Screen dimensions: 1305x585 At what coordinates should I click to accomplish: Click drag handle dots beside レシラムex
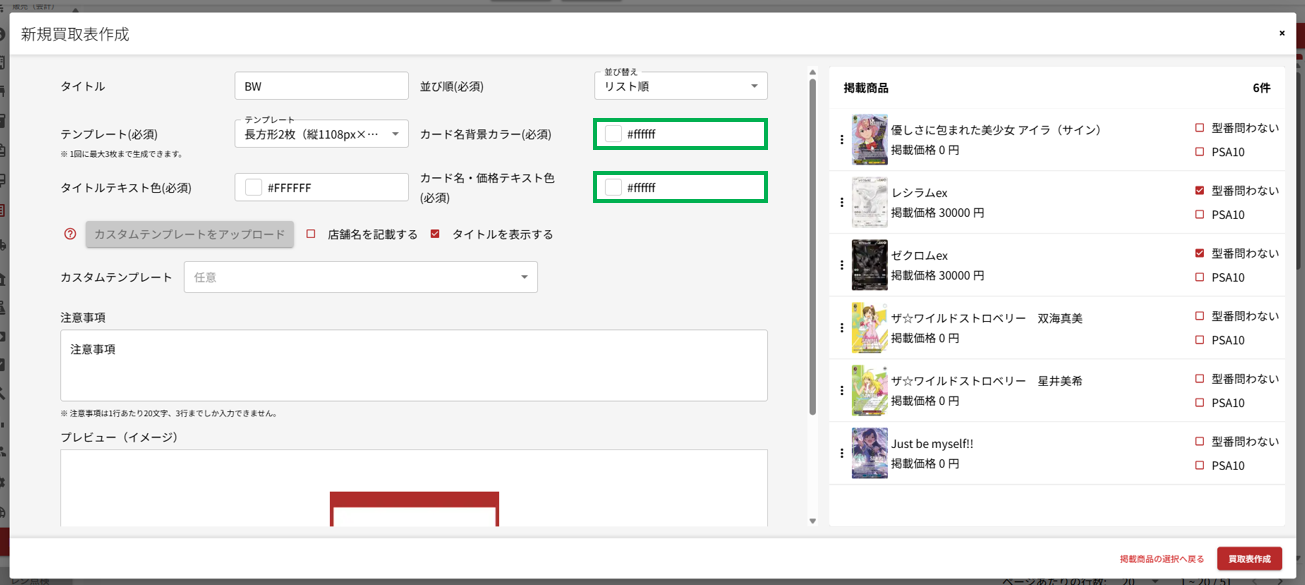842,202
